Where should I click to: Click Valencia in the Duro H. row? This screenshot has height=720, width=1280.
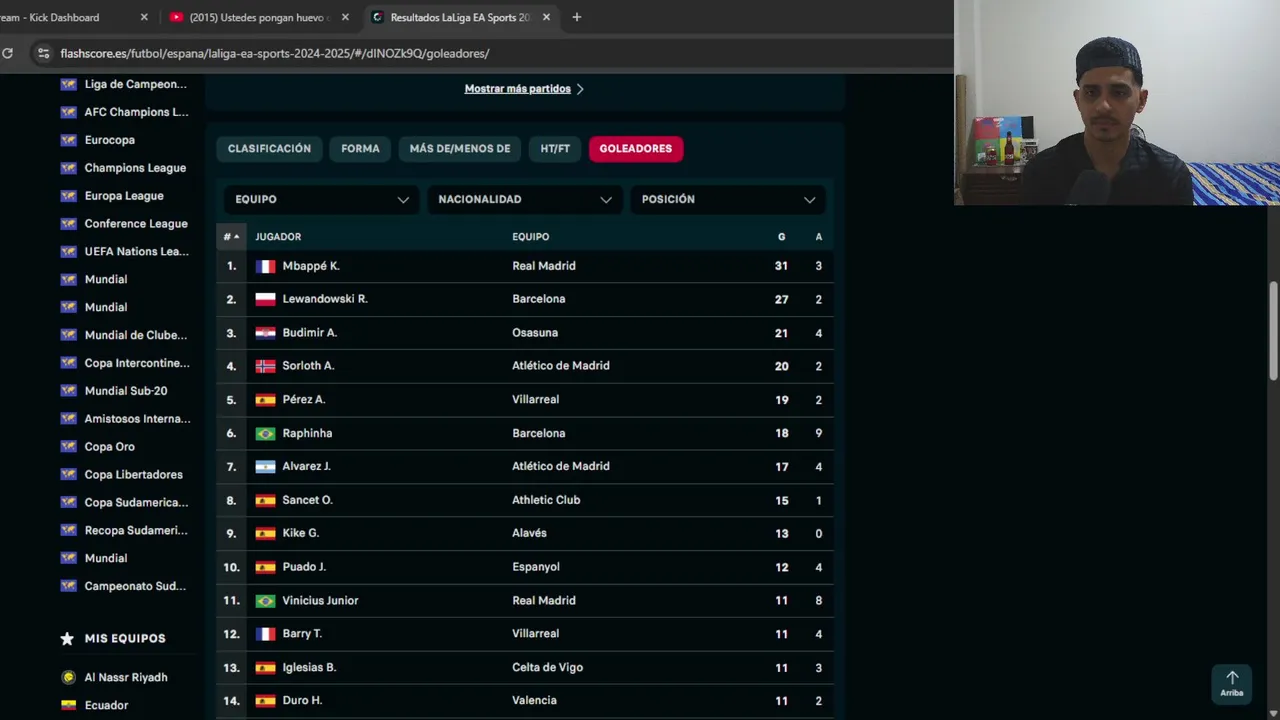pos(534,701)
